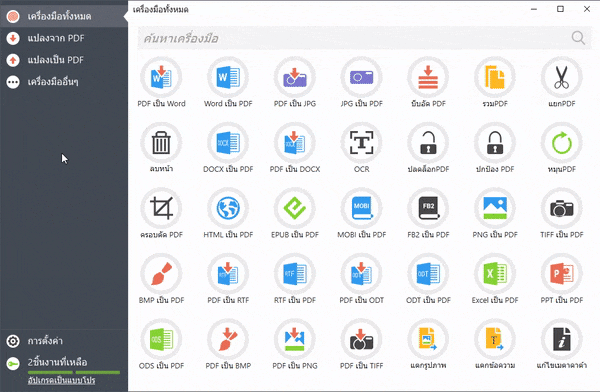Screen dimensions: 600x392
Task: Open the crop PDF tool
Action: tap(161, 209)
